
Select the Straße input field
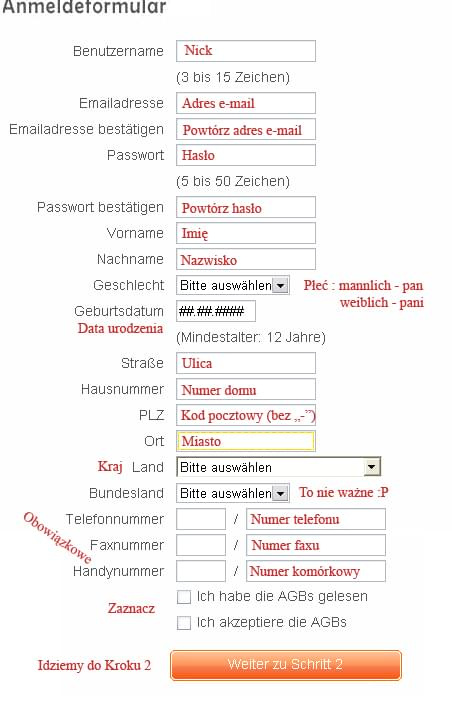click(246, 363)
